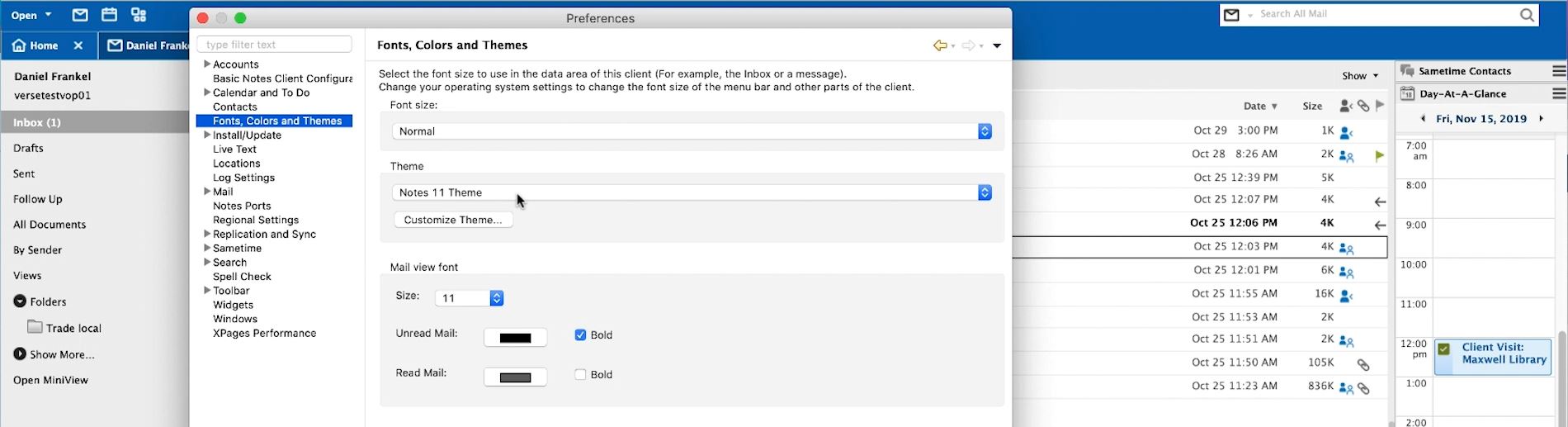The width and height of the screenshot is (1568, 427).
Task: Enable Bold checkbox for Read Mail
Action: (580, 374)
